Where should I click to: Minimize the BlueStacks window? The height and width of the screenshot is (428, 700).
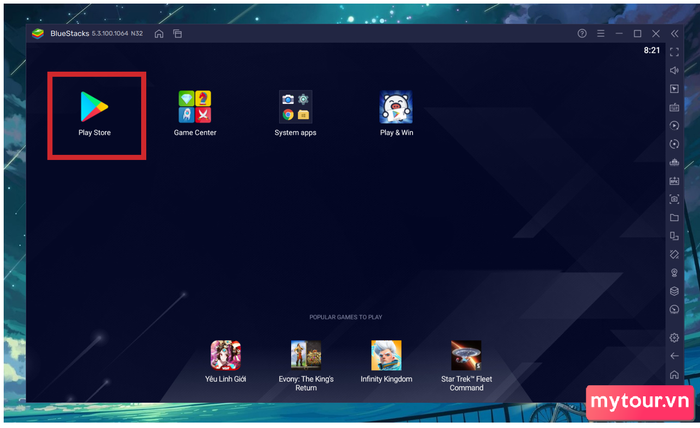(x=619, y=33)
